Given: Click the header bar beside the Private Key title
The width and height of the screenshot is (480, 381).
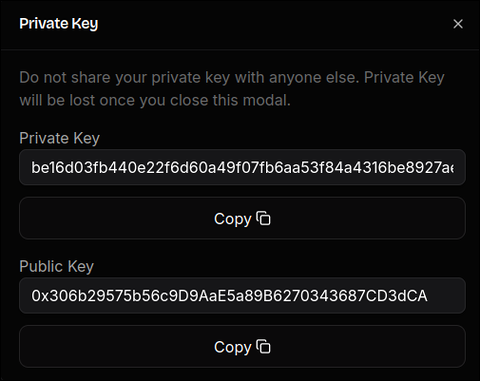Looking at the screenshot, I should coord(273,24).
